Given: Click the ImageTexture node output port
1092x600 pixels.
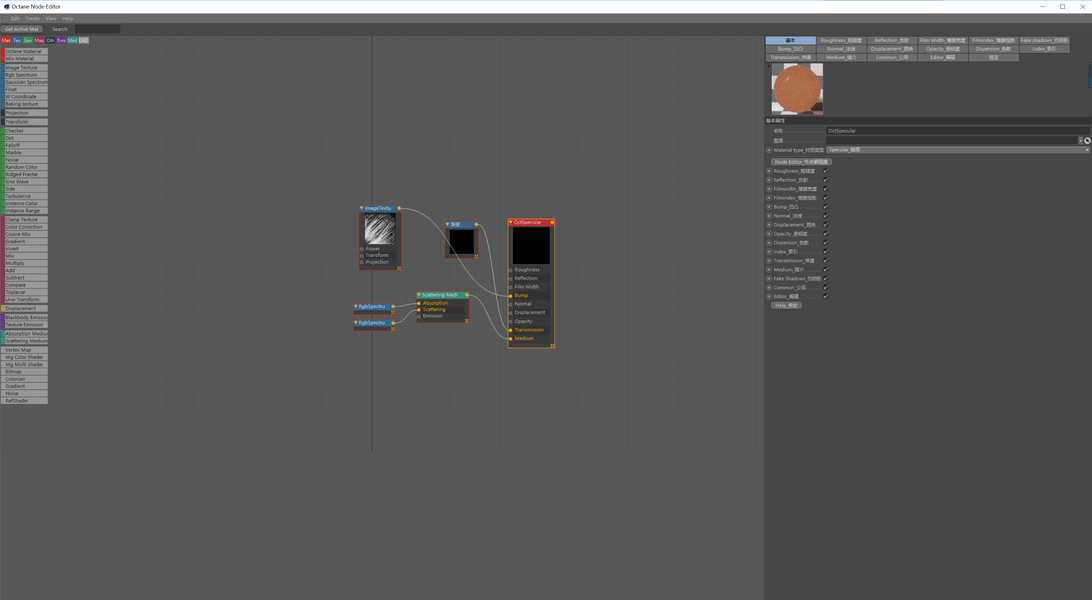Looking at the screenshot, I should (x=399, y=208).
